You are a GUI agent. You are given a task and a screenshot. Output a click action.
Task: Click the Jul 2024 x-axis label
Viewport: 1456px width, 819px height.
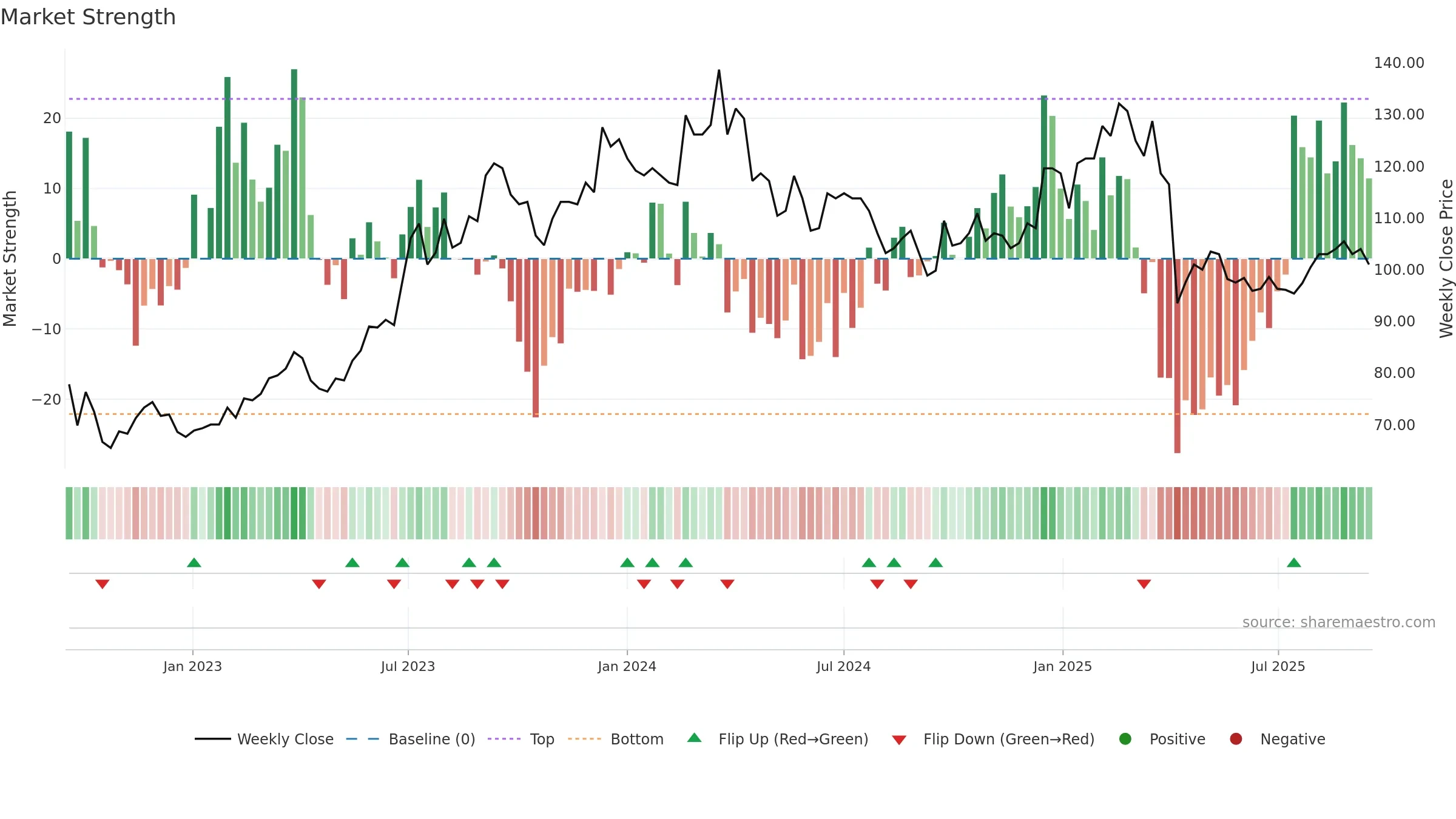point(843,666)
